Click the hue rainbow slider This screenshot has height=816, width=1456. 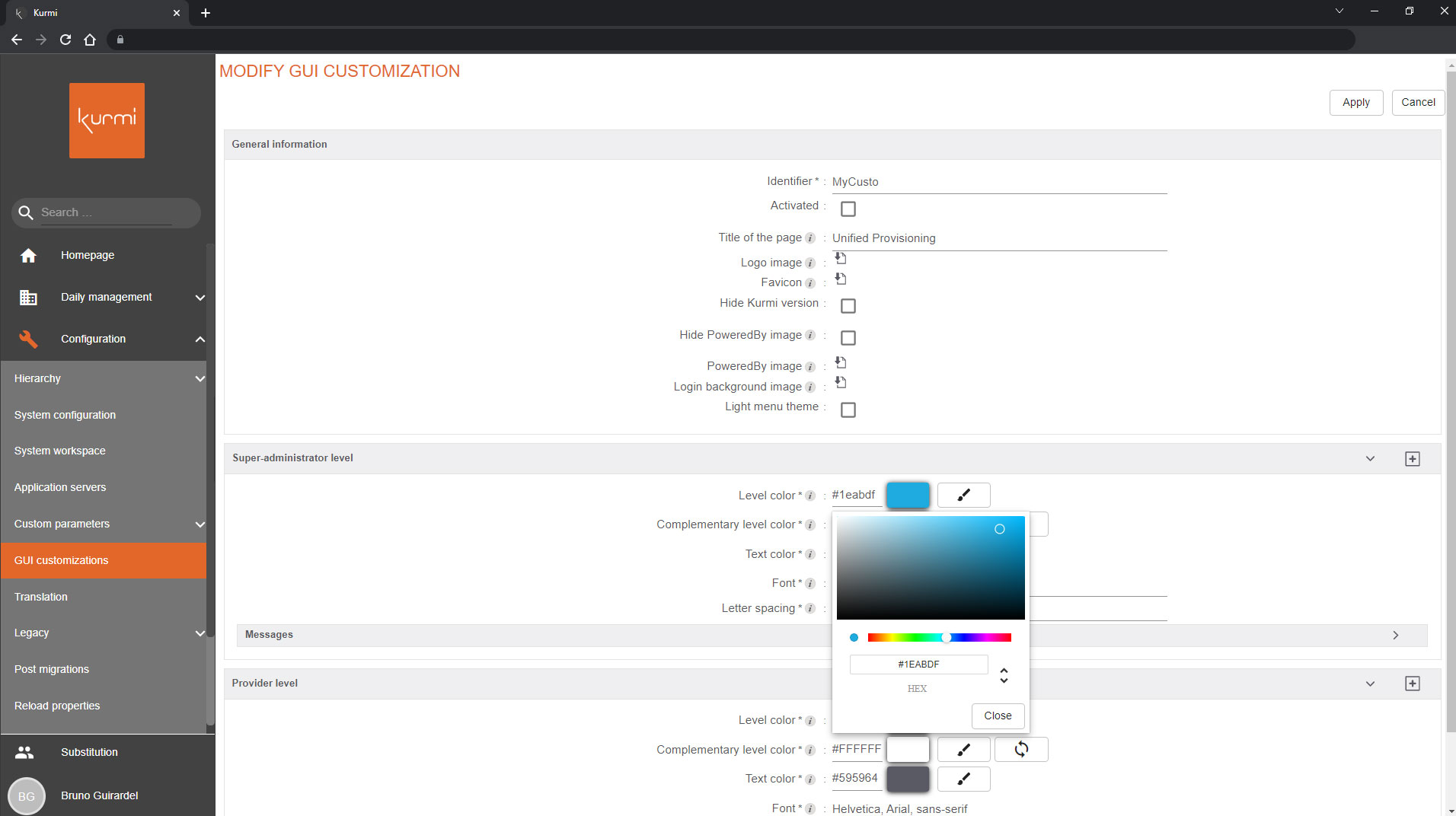click(x=940, y=638)
